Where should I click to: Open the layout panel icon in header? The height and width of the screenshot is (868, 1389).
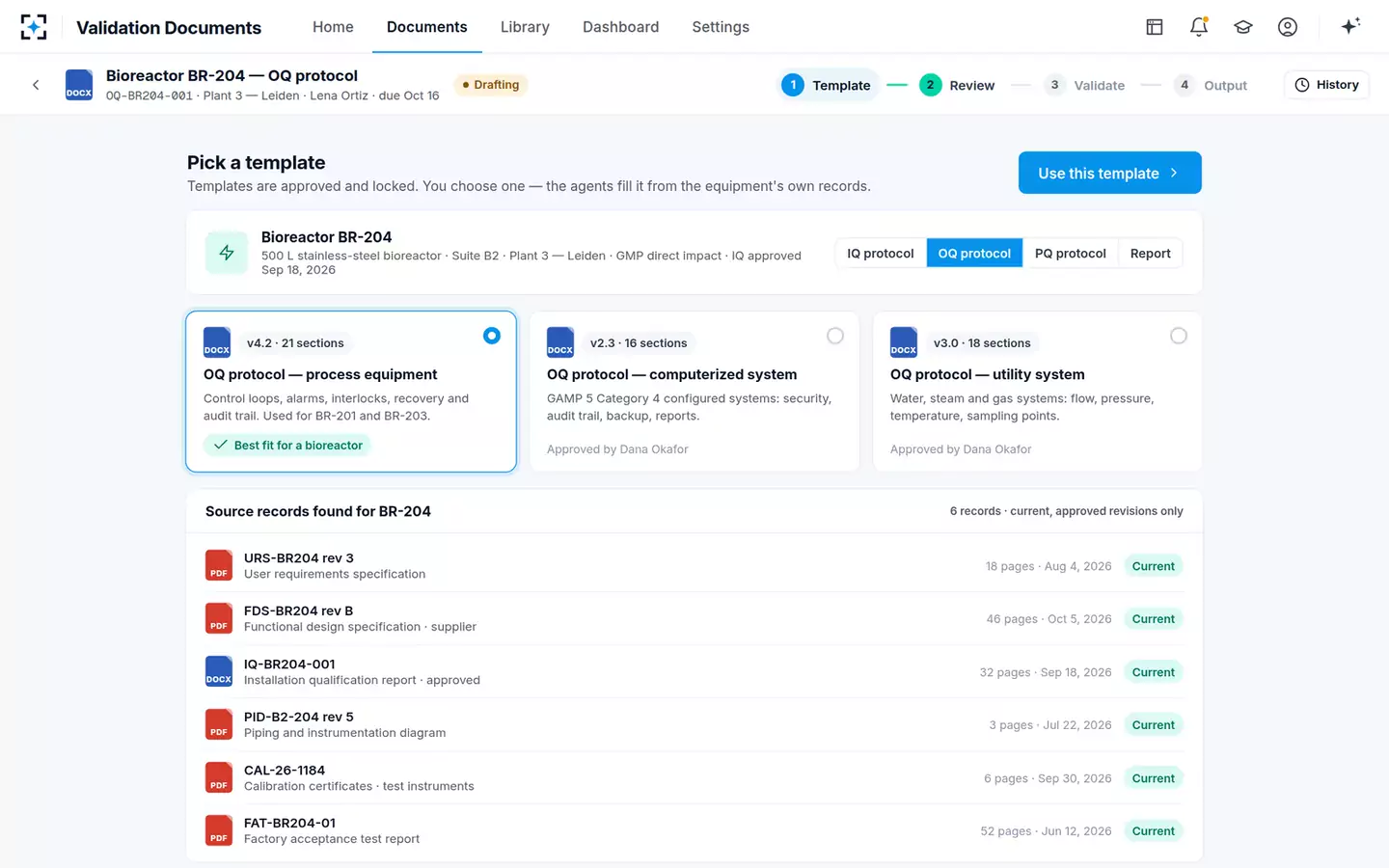(x=1155, y=27)
